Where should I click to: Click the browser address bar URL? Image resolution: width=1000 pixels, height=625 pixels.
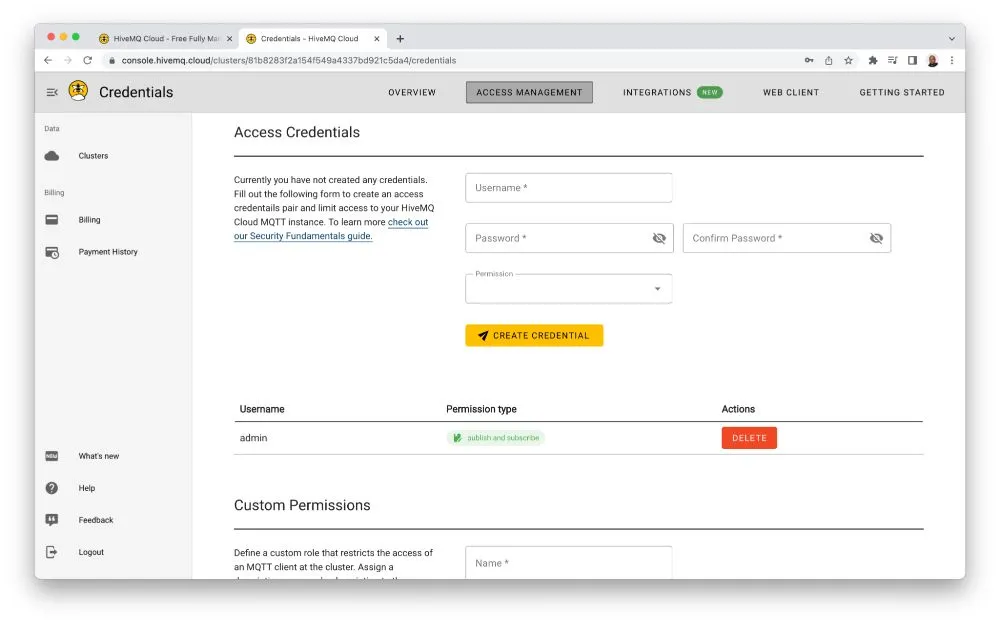pyautogui.click(x=289, y=61)
